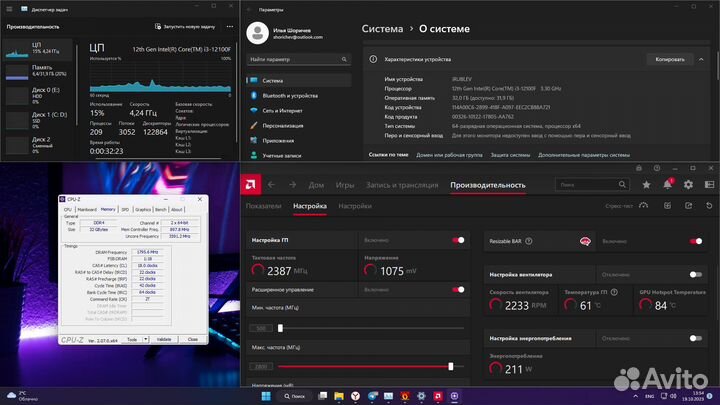The height and width of the screenshot is (405, 720).
Task: Go back with AMD software back arrow
Action: tap(271, 185)
